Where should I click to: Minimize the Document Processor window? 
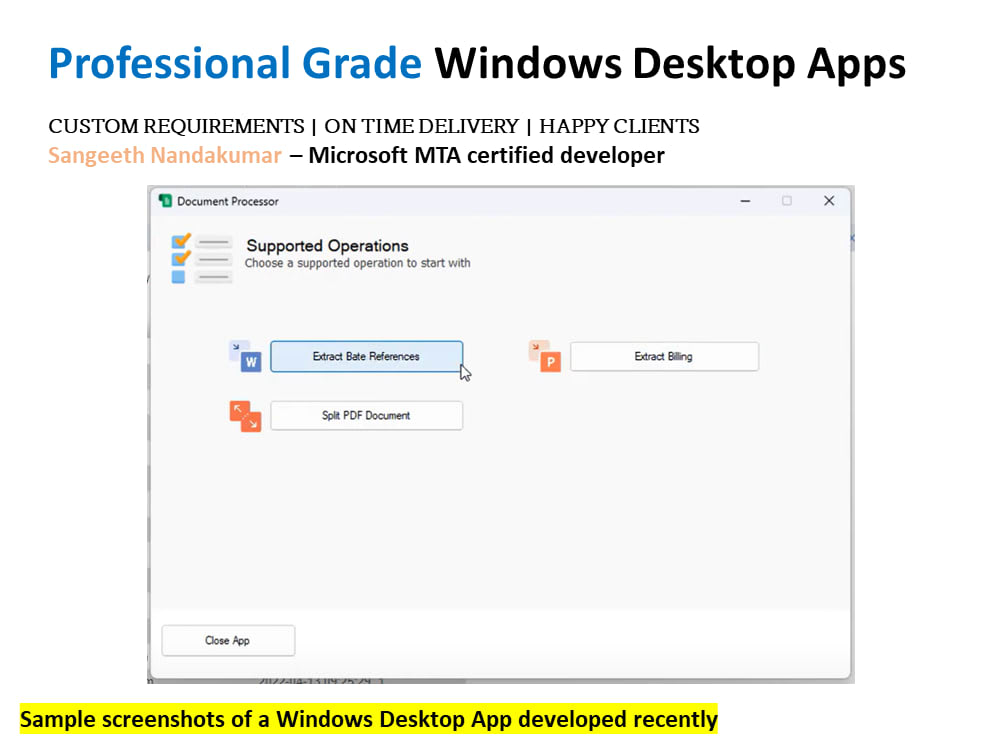click(745, 201)
